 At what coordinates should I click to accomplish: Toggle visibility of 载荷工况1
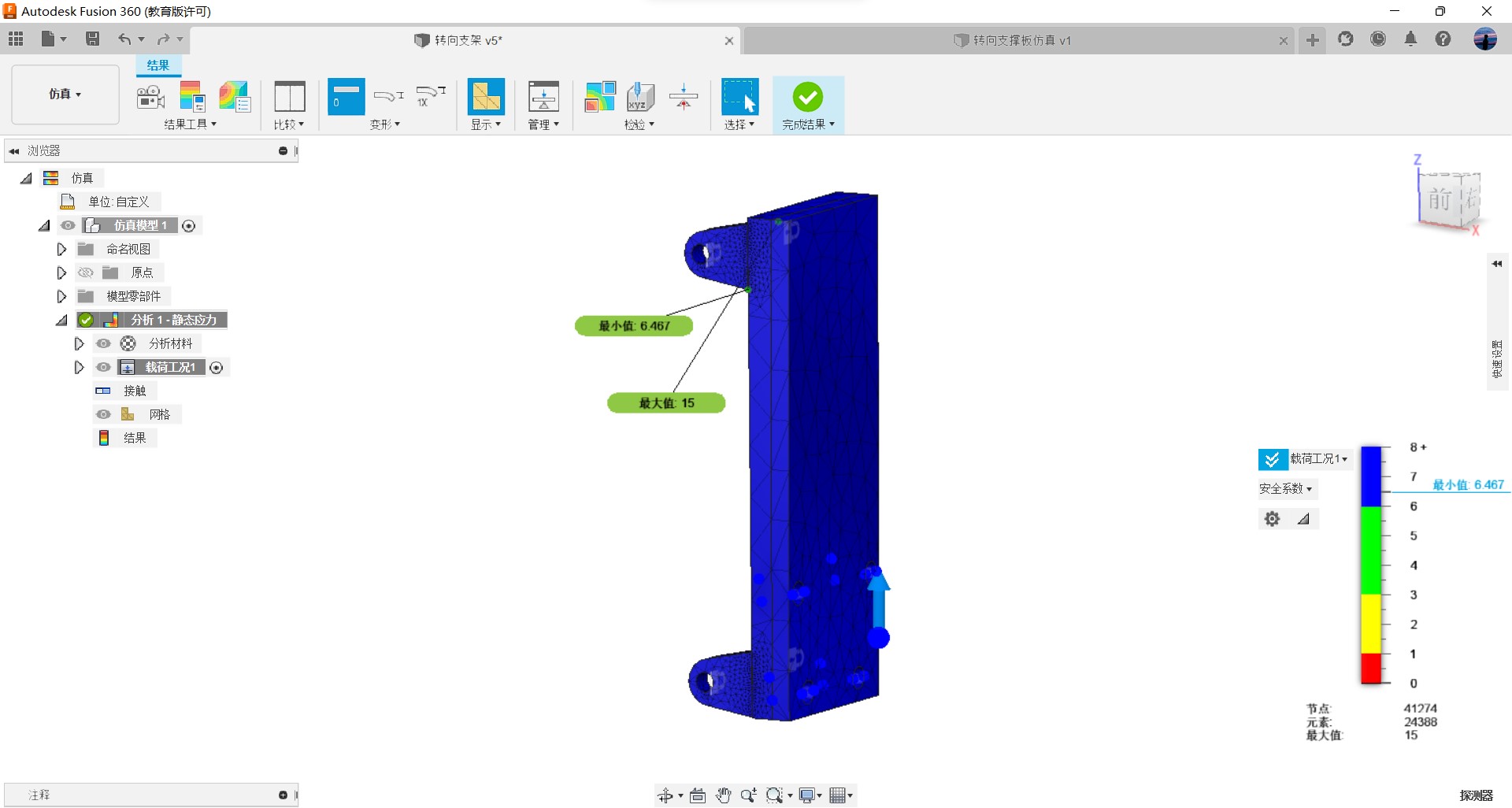point(103,367)
